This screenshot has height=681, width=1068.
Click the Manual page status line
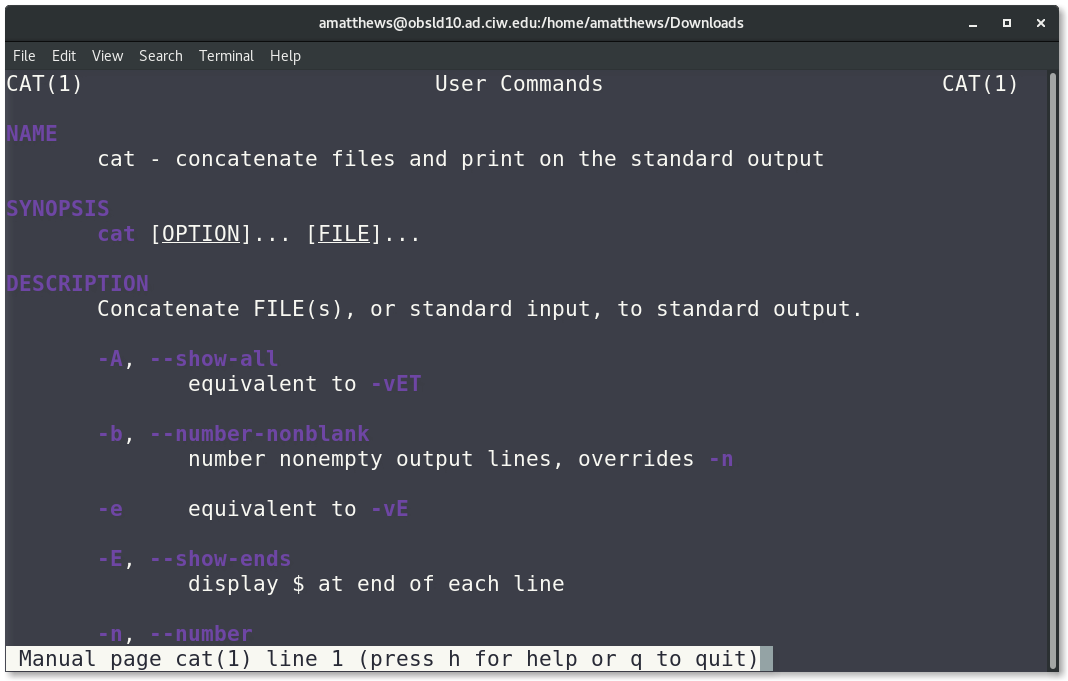[x=388, y=659]
